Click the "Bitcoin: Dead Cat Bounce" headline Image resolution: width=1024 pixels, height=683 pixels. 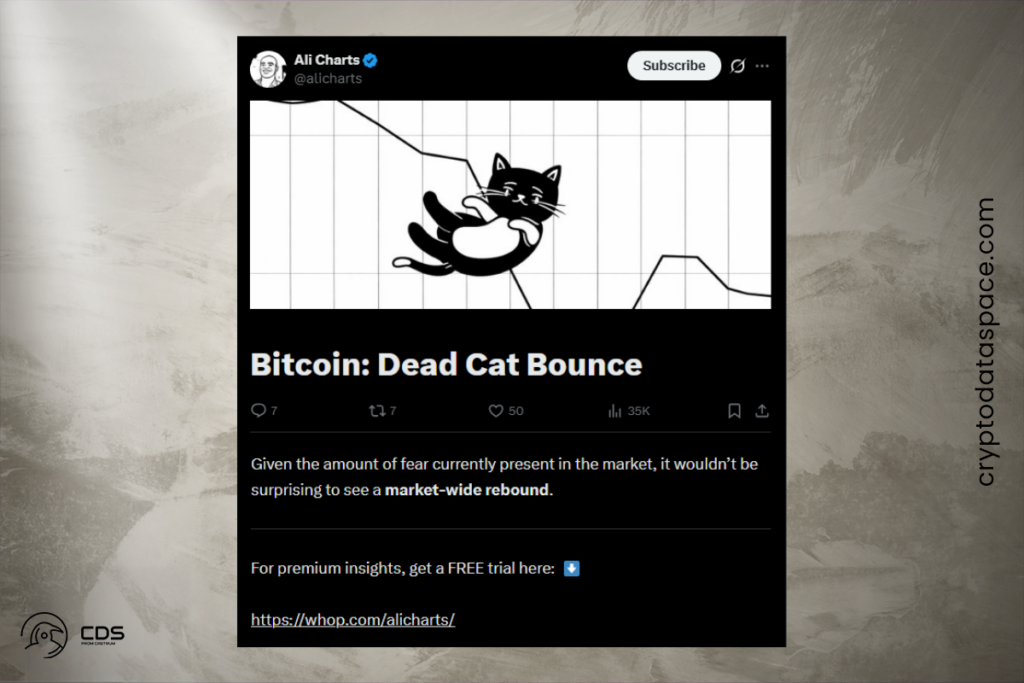(446, 364)
